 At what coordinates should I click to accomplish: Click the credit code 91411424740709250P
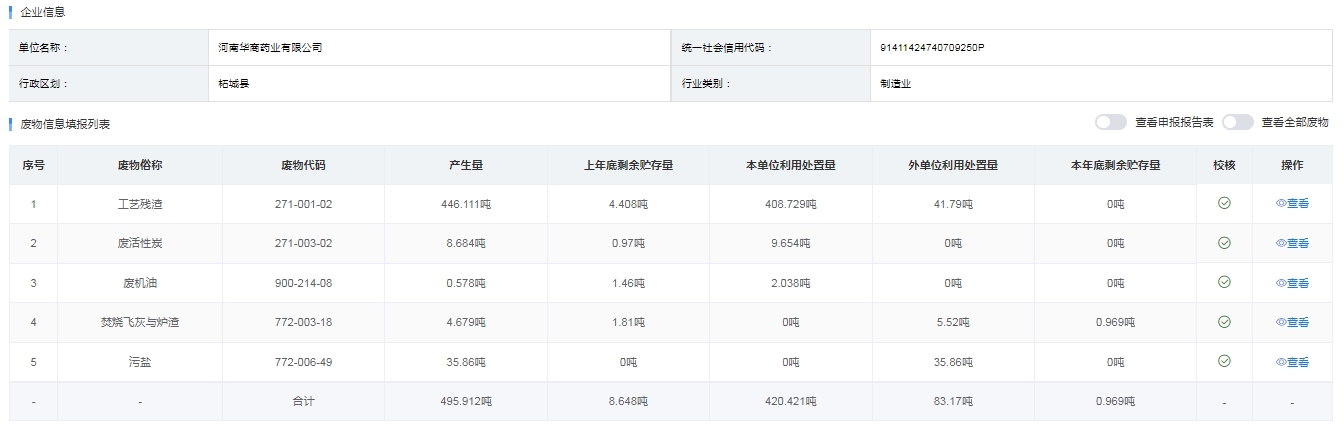pos(932,48)
